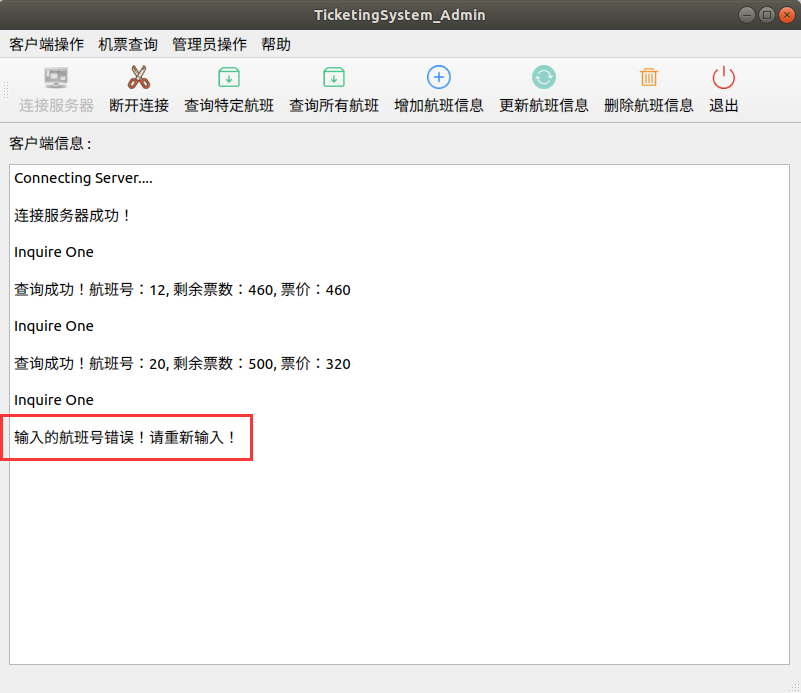Click the 退出 toolbar label
Screen dimensions: 801x693
click(723, 105)
